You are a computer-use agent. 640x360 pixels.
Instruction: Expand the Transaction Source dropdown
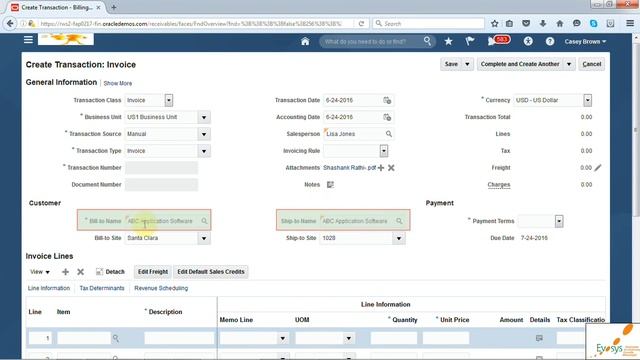(x=204, y=134)
